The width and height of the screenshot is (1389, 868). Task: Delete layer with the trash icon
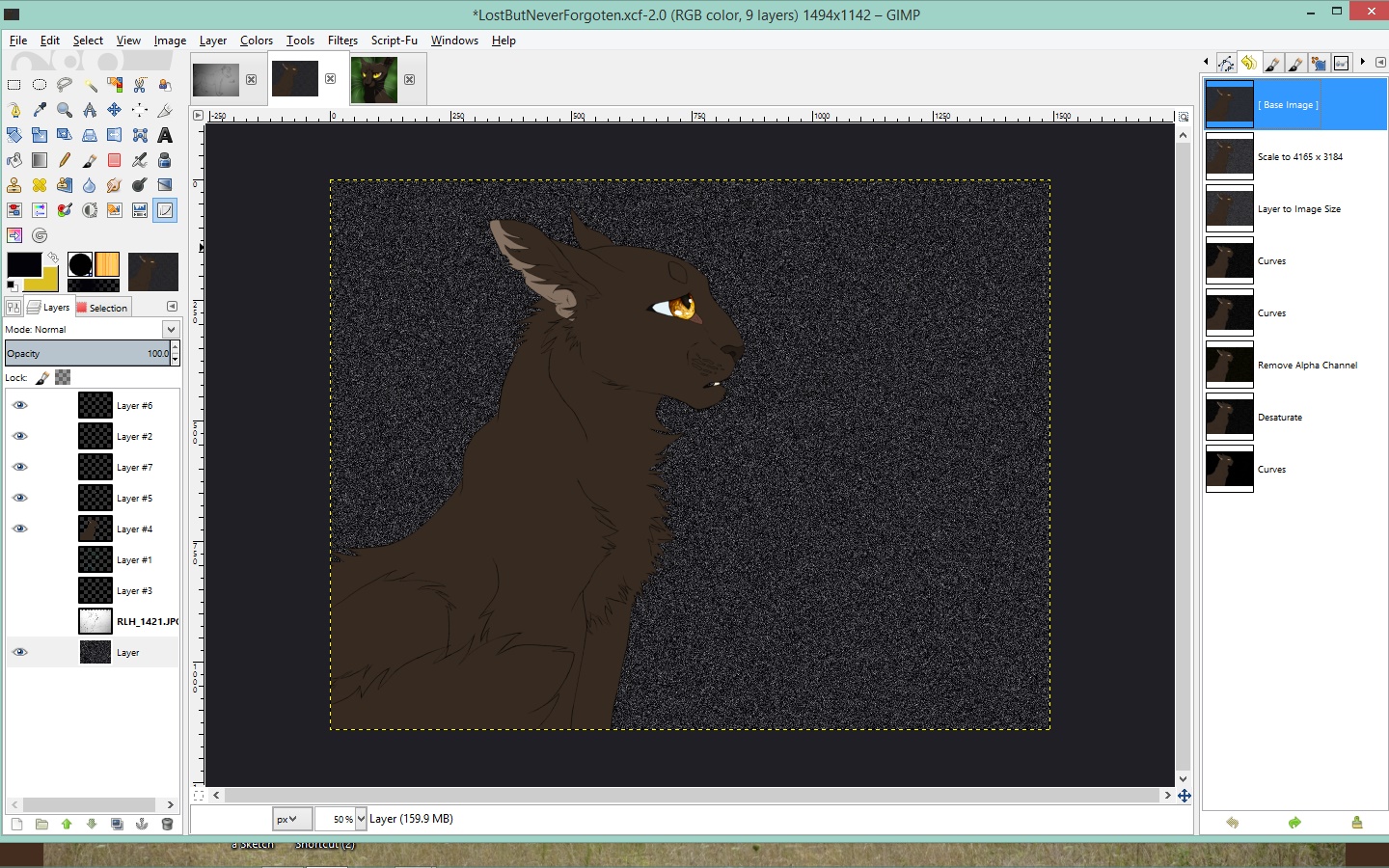click(x=167, y=824)
